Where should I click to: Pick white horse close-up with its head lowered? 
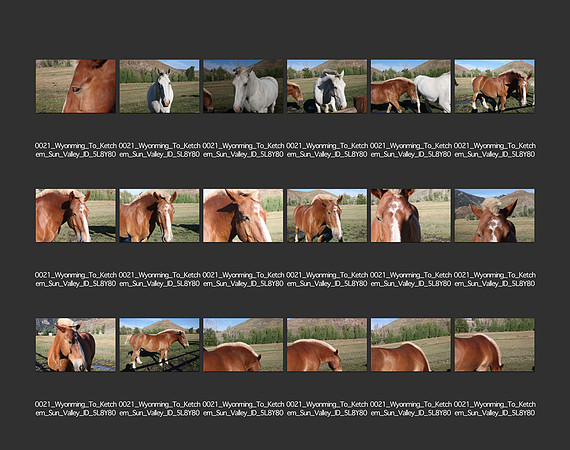tap(243, 86)
